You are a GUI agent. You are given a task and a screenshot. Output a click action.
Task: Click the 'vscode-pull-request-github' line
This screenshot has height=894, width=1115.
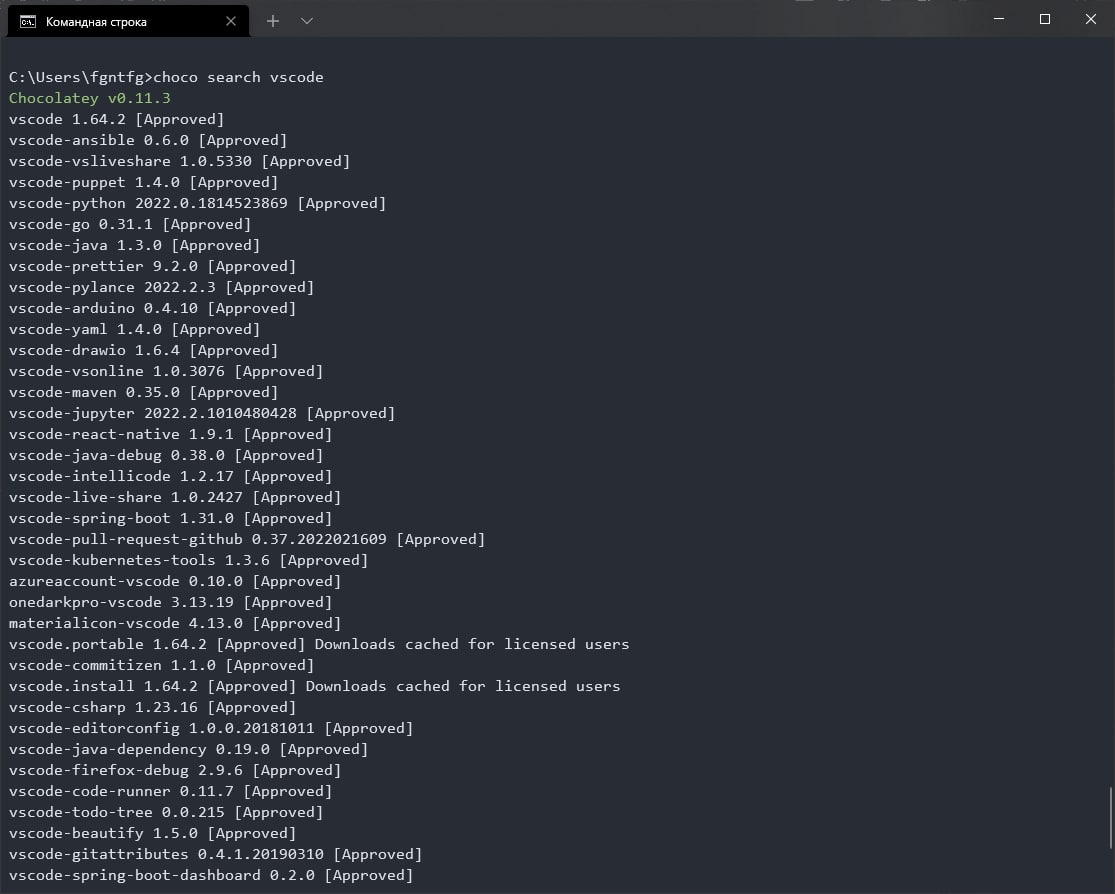[247, 539]
